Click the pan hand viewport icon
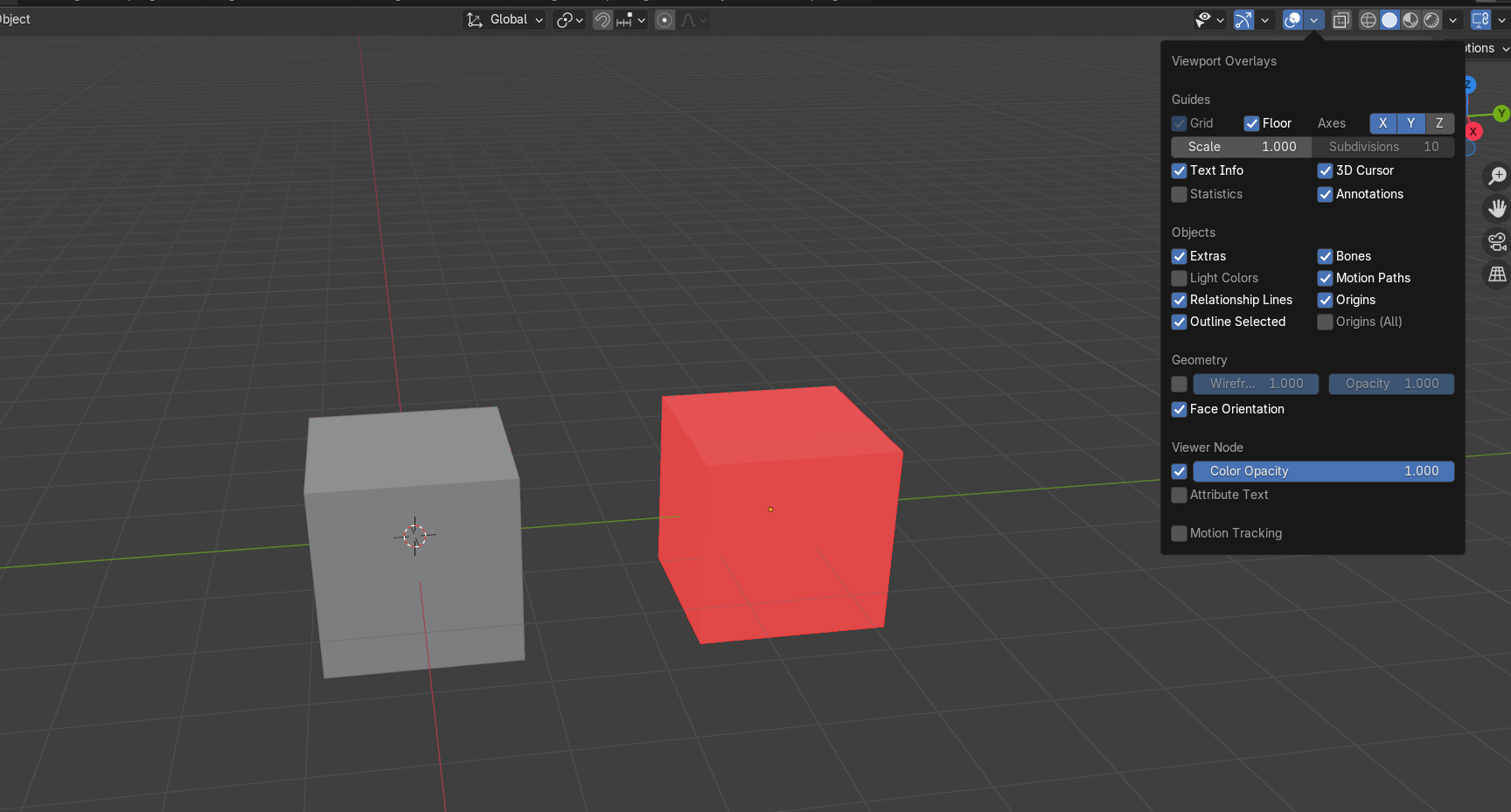Viewport: 1511px width, 812px height. 1498,209
